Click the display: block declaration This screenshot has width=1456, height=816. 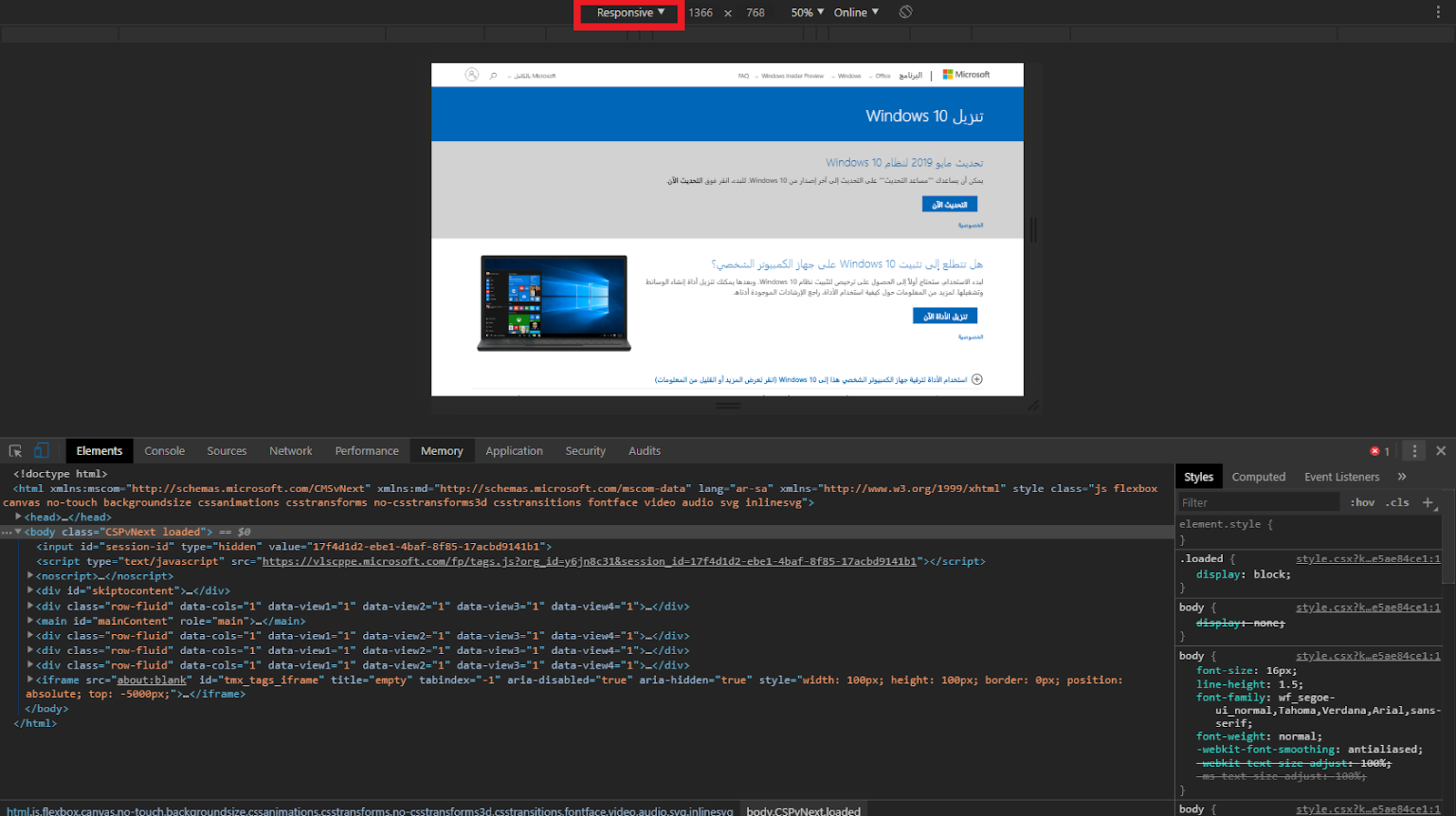tap(1245, 574)
